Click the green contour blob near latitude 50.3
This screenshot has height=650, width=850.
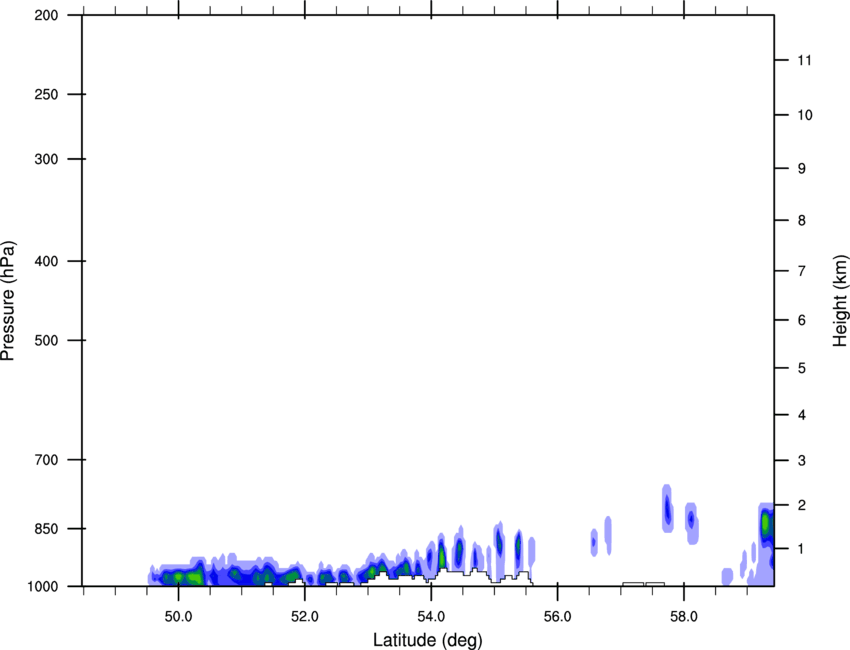194,577
